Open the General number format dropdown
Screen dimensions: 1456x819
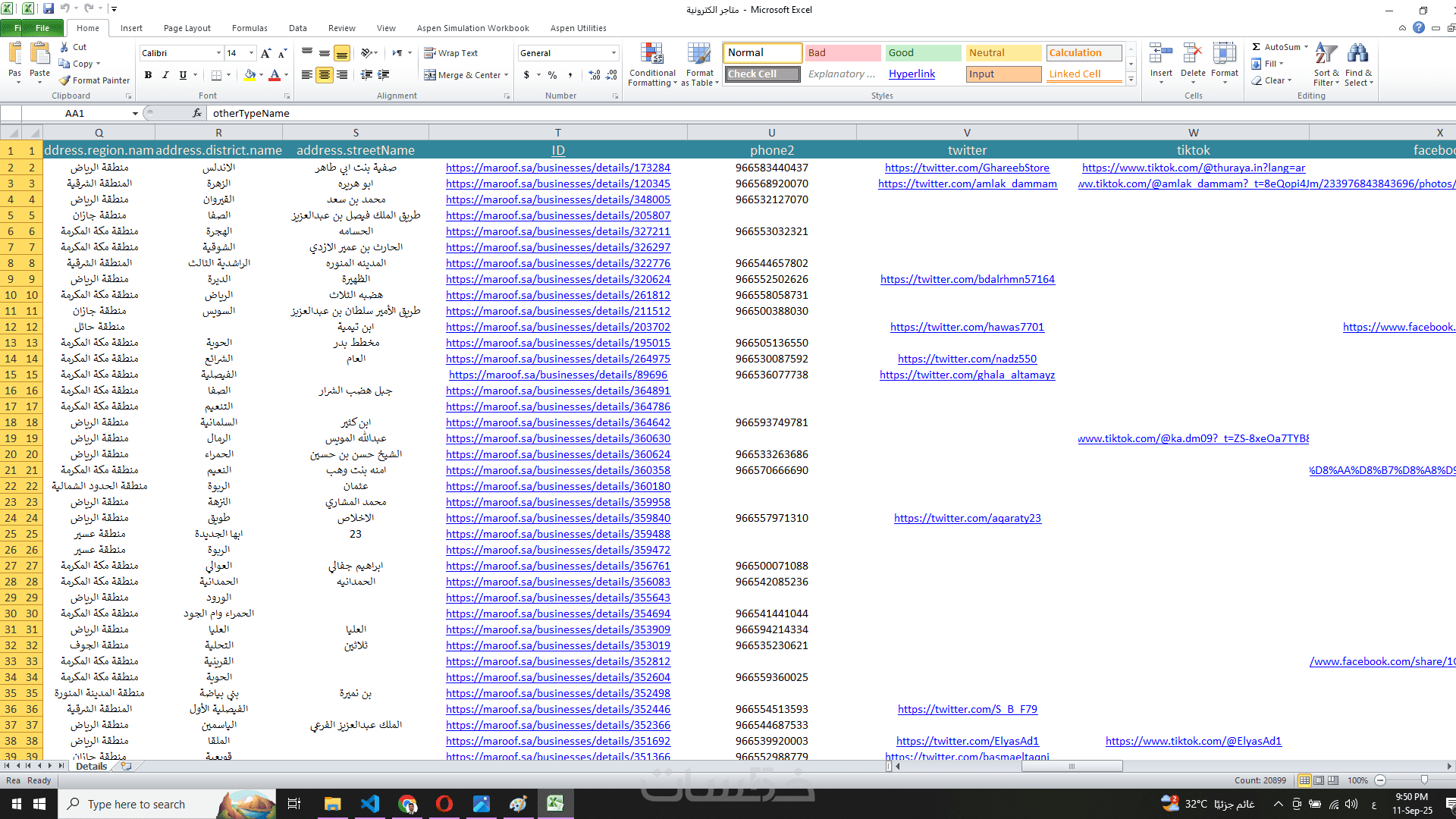[x=613, y=53]
